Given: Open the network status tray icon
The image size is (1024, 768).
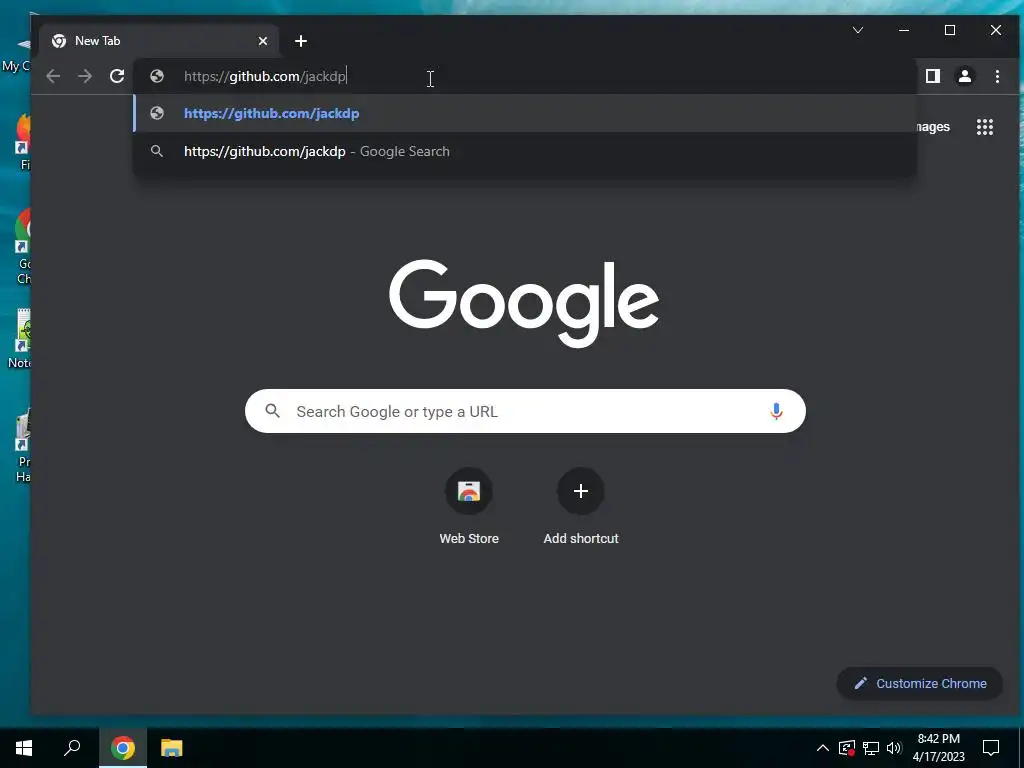Looking at the screenshot, I should pyautogui.click(x=871, y=748).
